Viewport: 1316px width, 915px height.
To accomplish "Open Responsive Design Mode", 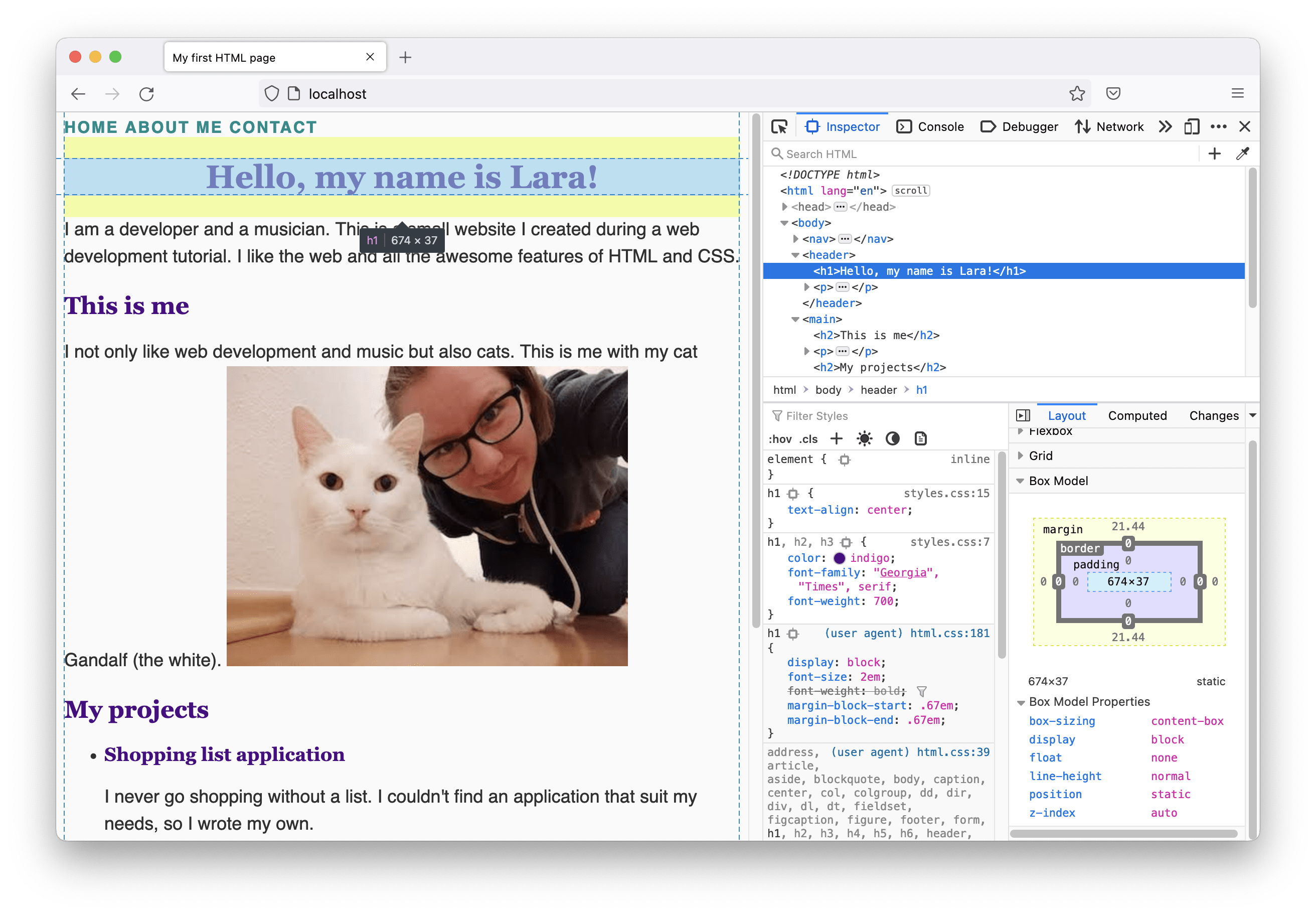I will [1192, 126].
